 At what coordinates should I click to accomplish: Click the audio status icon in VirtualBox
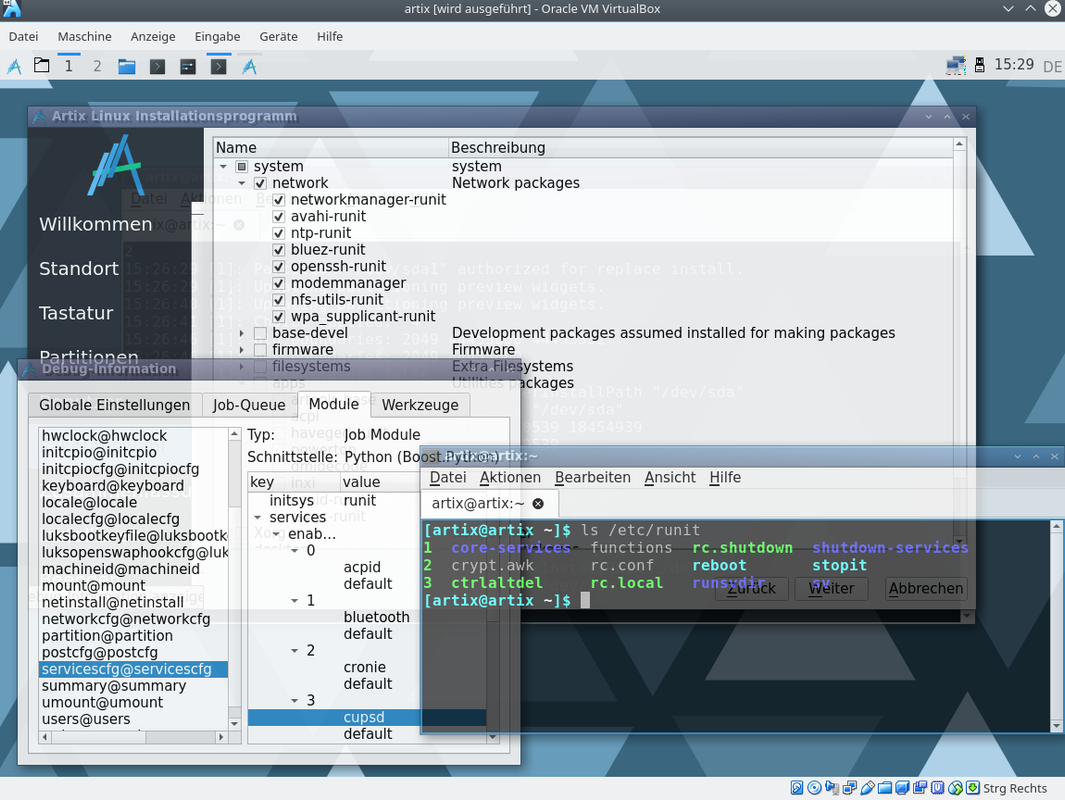(x=832, y=788)
